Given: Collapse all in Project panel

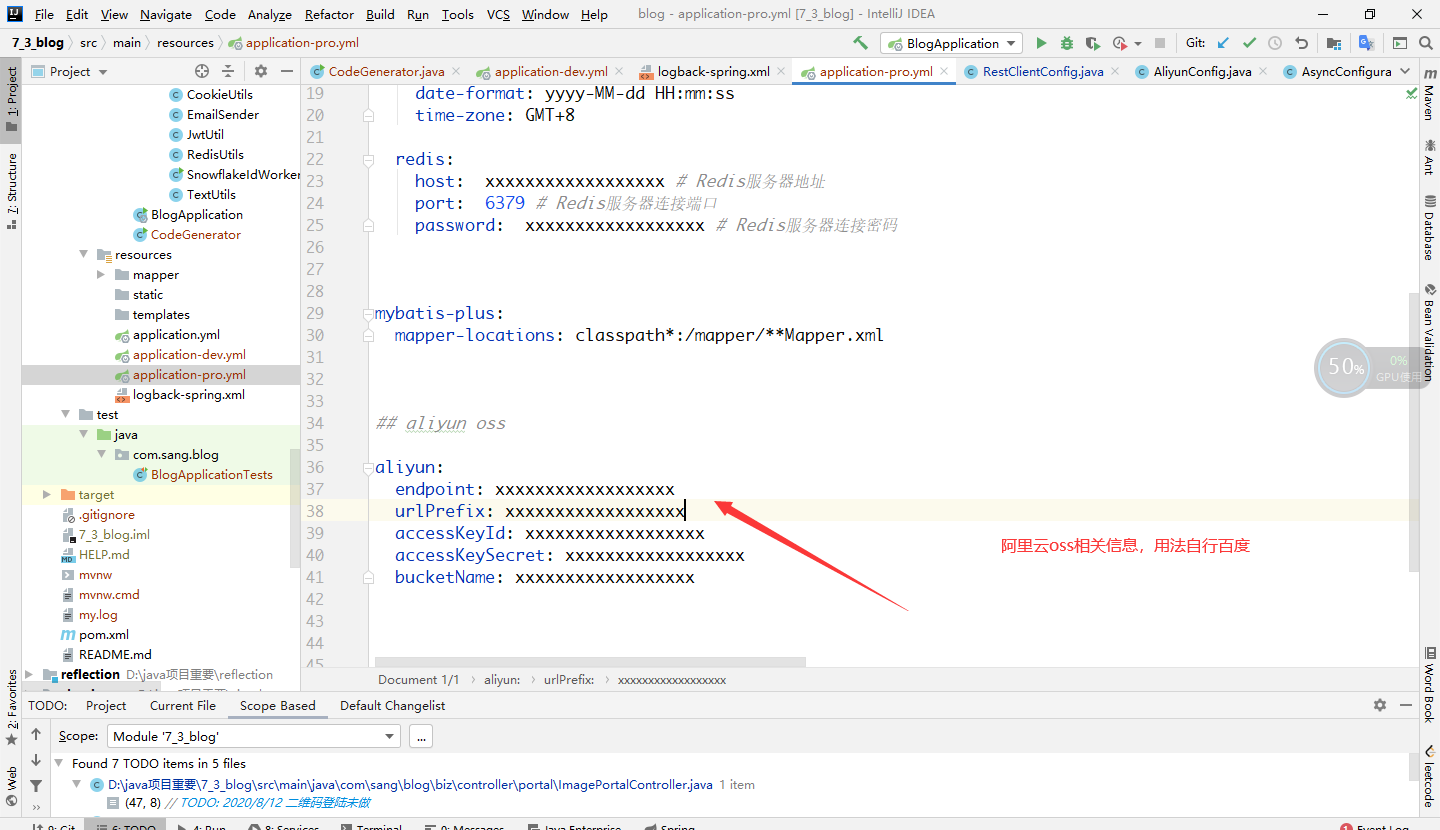Looking at the screenshot, I should (228, 71).
